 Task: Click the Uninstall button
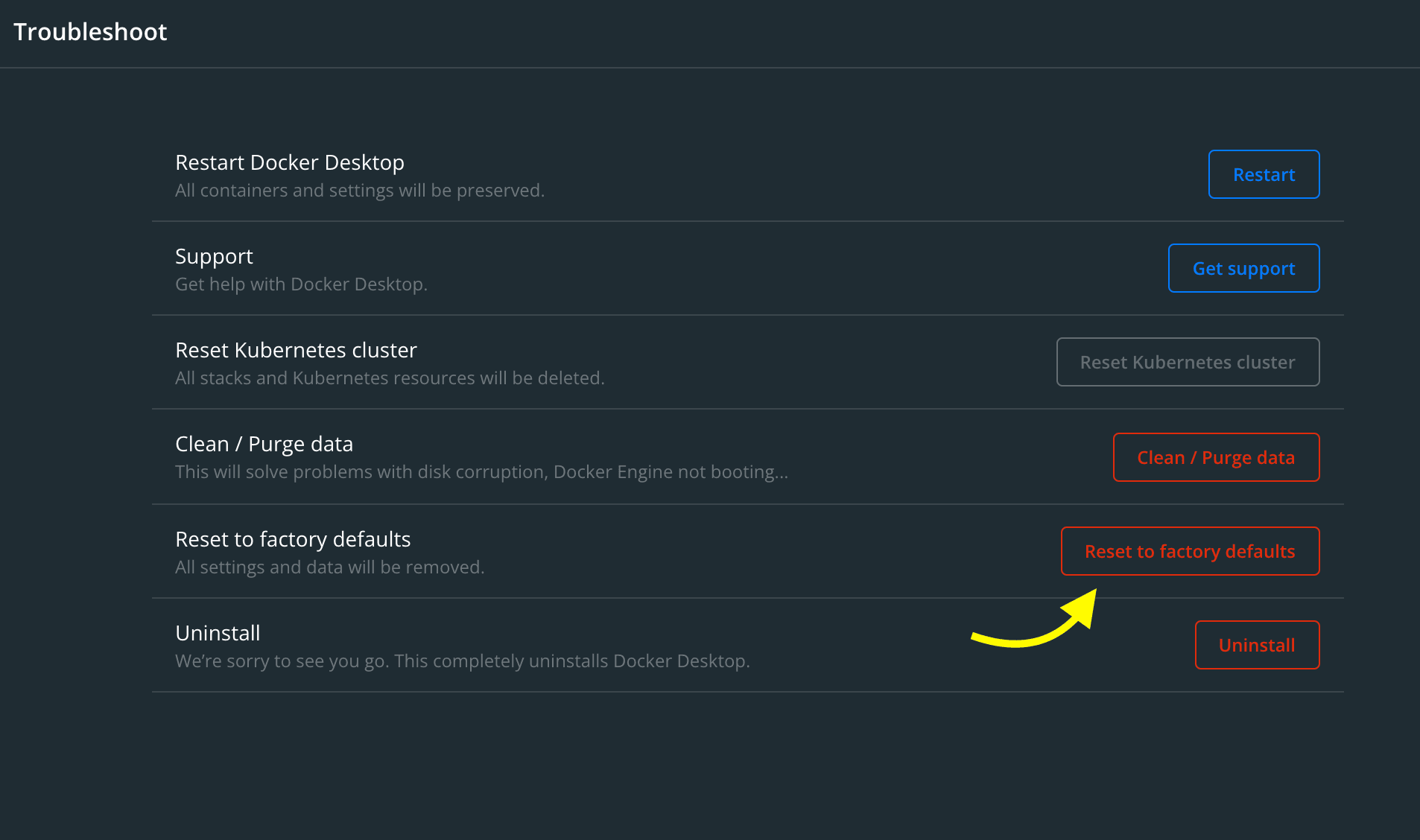pyautogui.click(x=1256, y=645)
